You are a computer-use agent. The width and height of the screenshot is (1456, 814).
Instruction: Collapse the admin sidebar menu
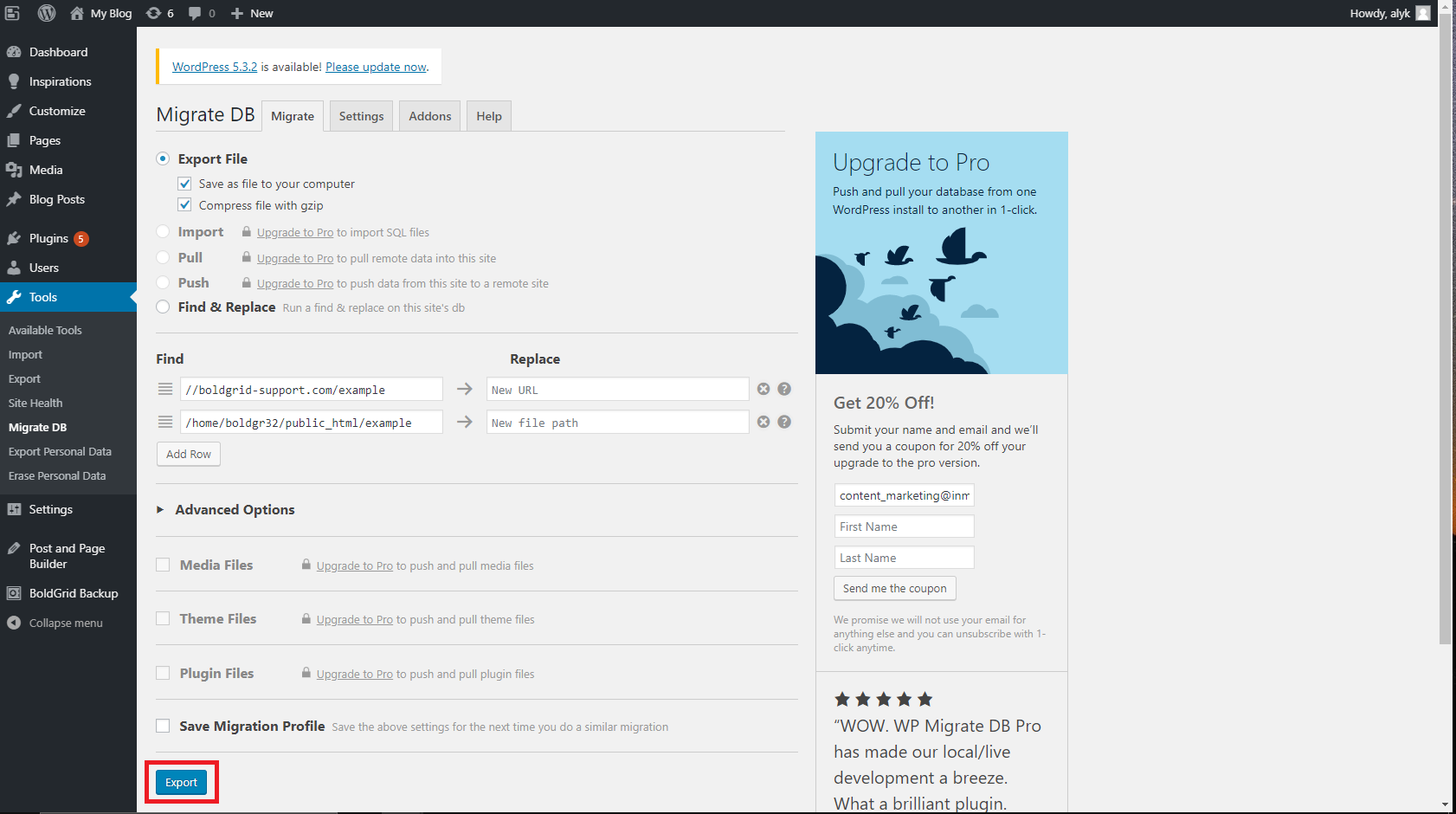point(65,623)
